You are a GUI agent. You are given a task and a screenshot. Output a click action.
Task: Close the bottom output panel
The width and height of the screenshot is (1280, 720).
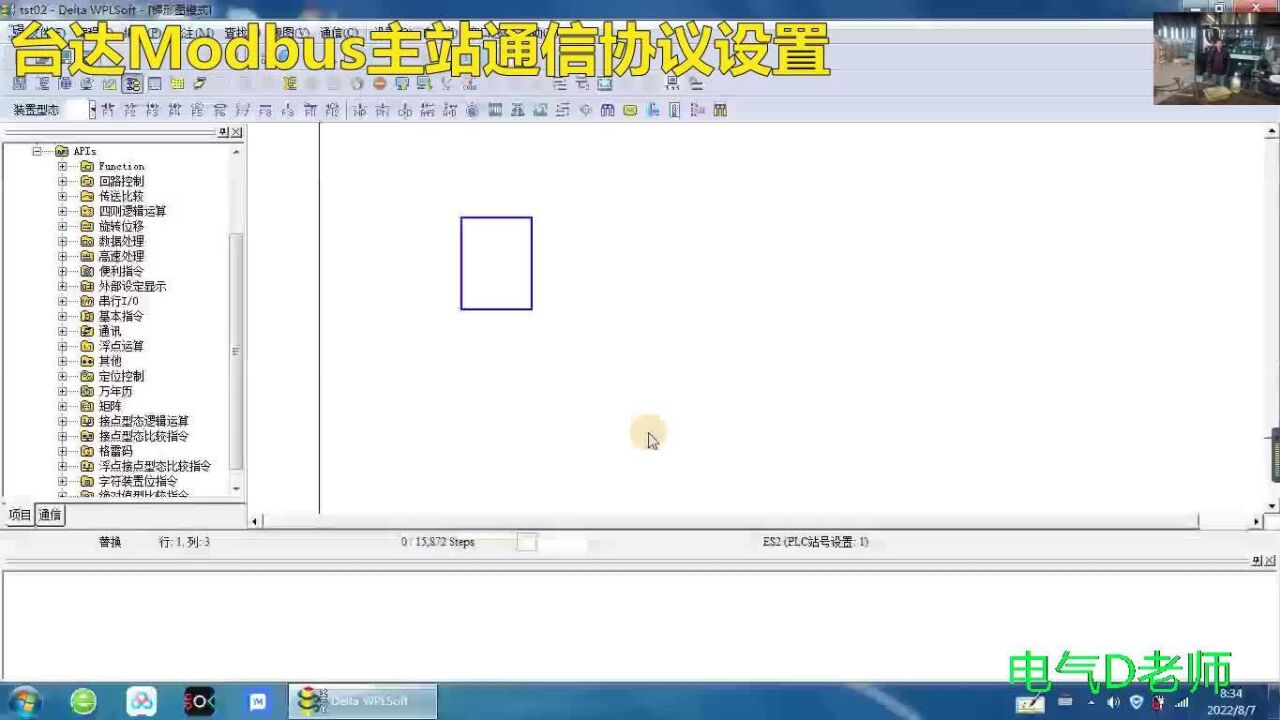tap(1270, 562)
